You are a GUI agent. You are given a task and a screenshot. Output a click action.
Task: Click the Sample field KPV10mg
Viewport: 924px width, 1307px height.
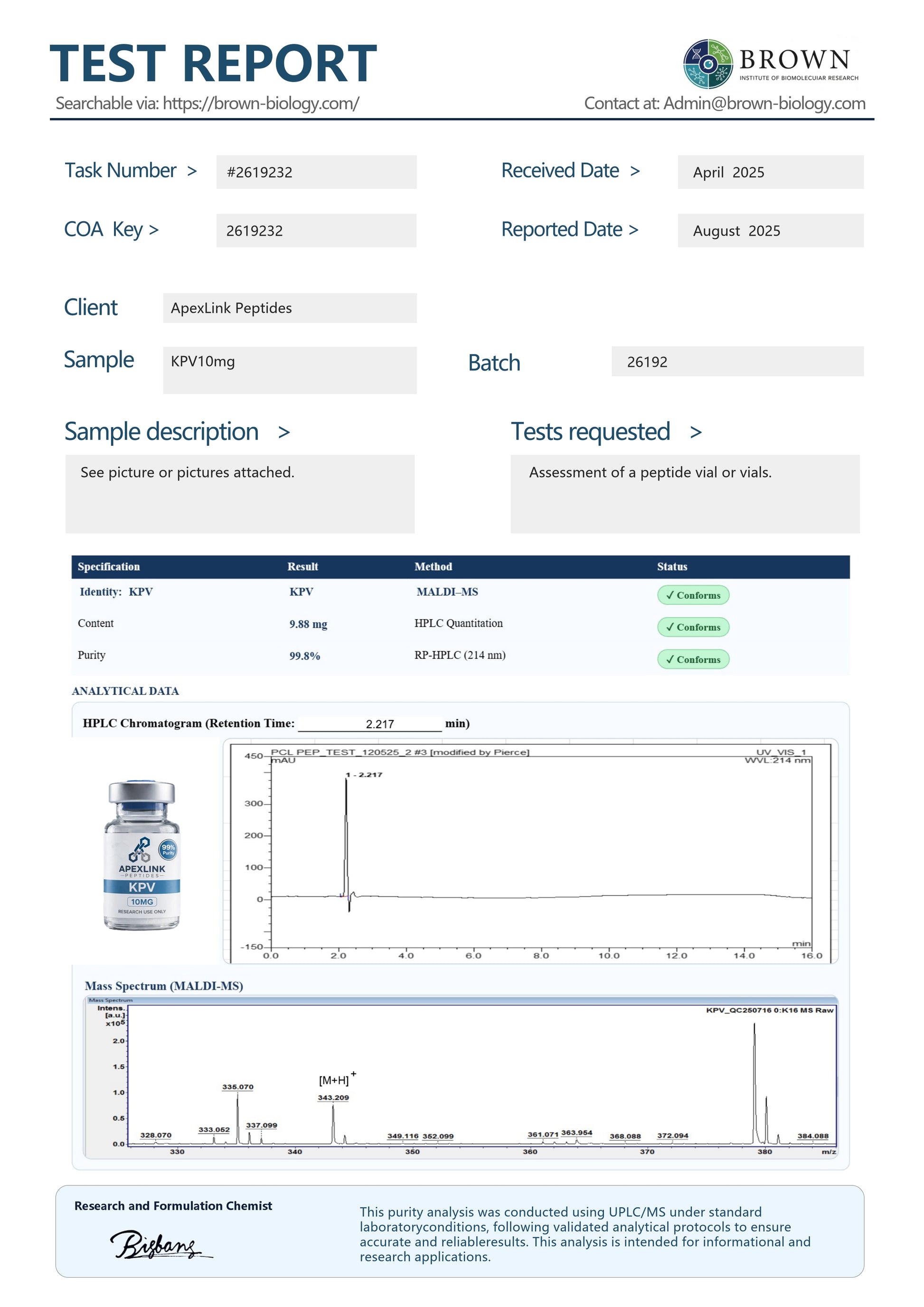click(290, 370)
